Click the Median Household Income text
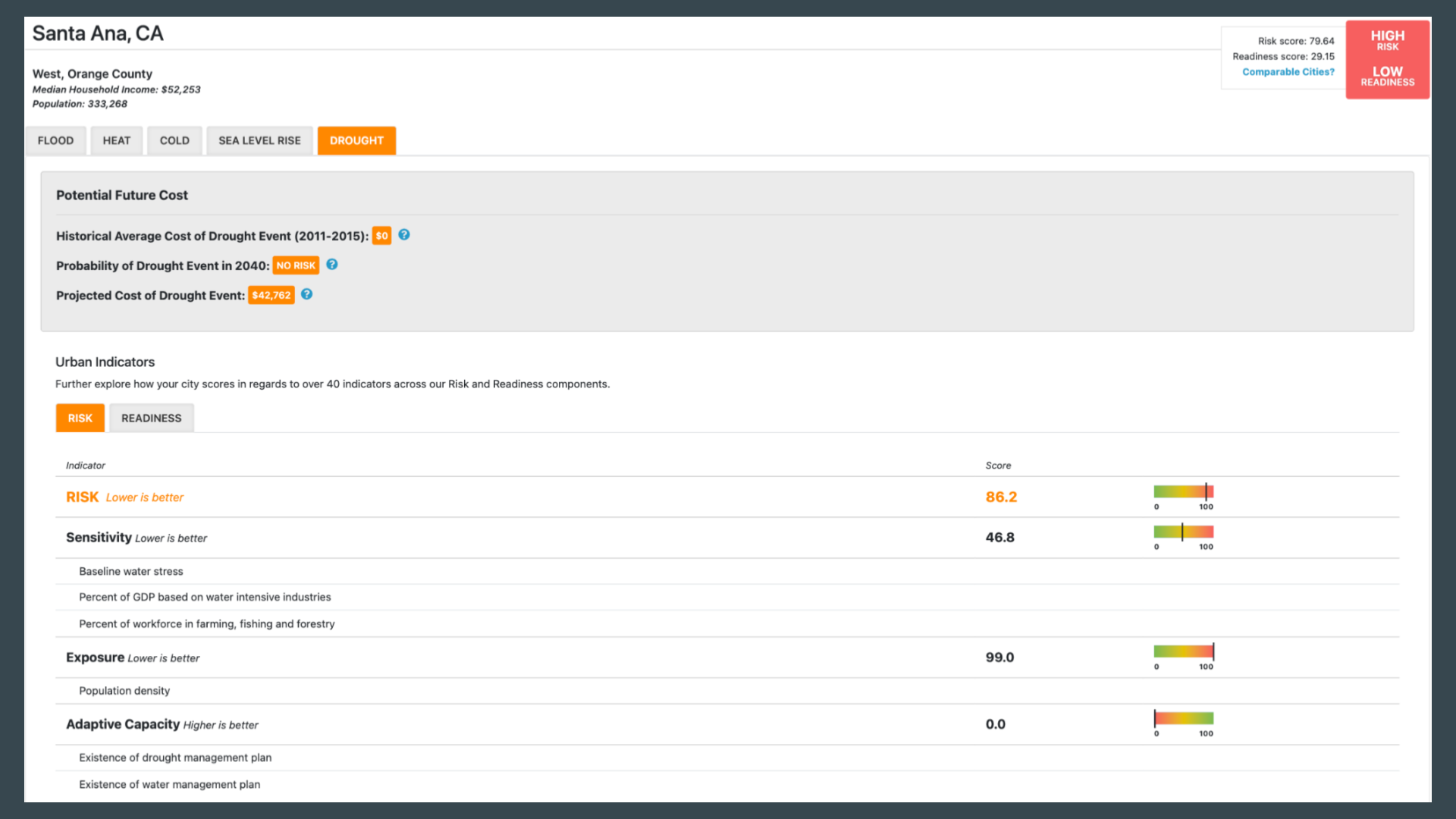This screenshot has height=819, width=1456. tap(116, 89)
